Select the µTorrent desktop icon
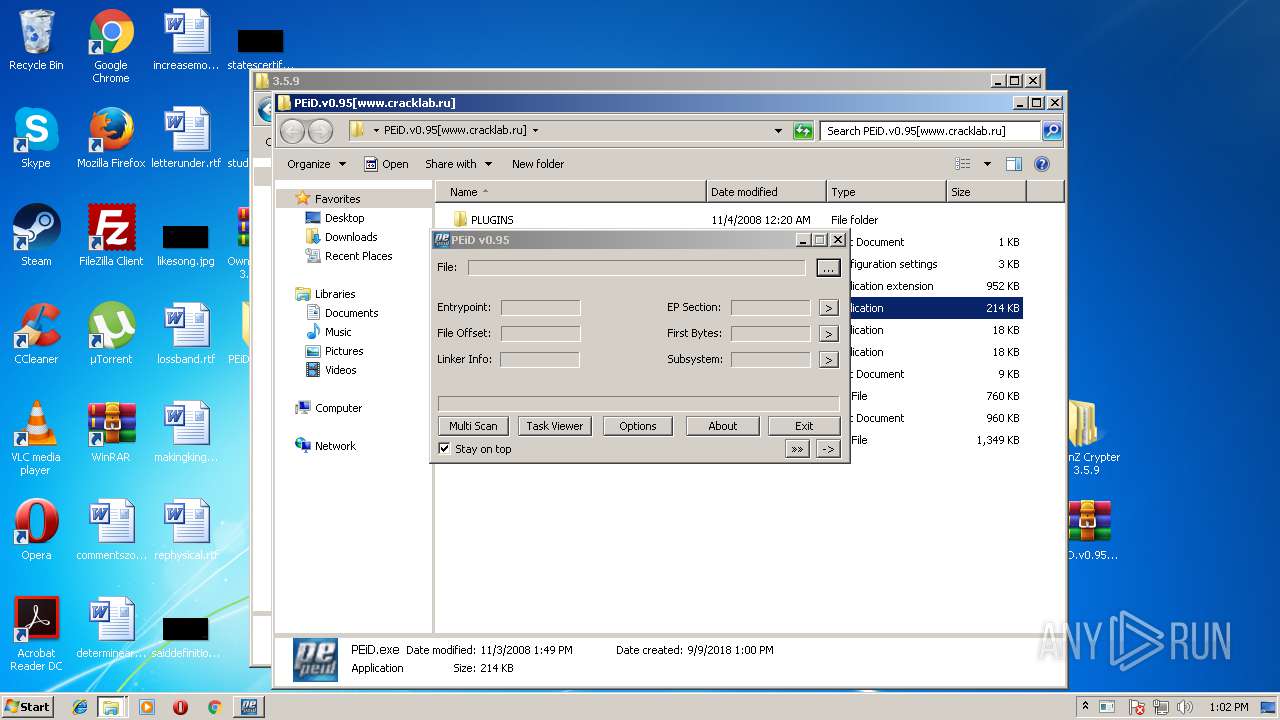The image size is (1280, 720). coord(111,334)
